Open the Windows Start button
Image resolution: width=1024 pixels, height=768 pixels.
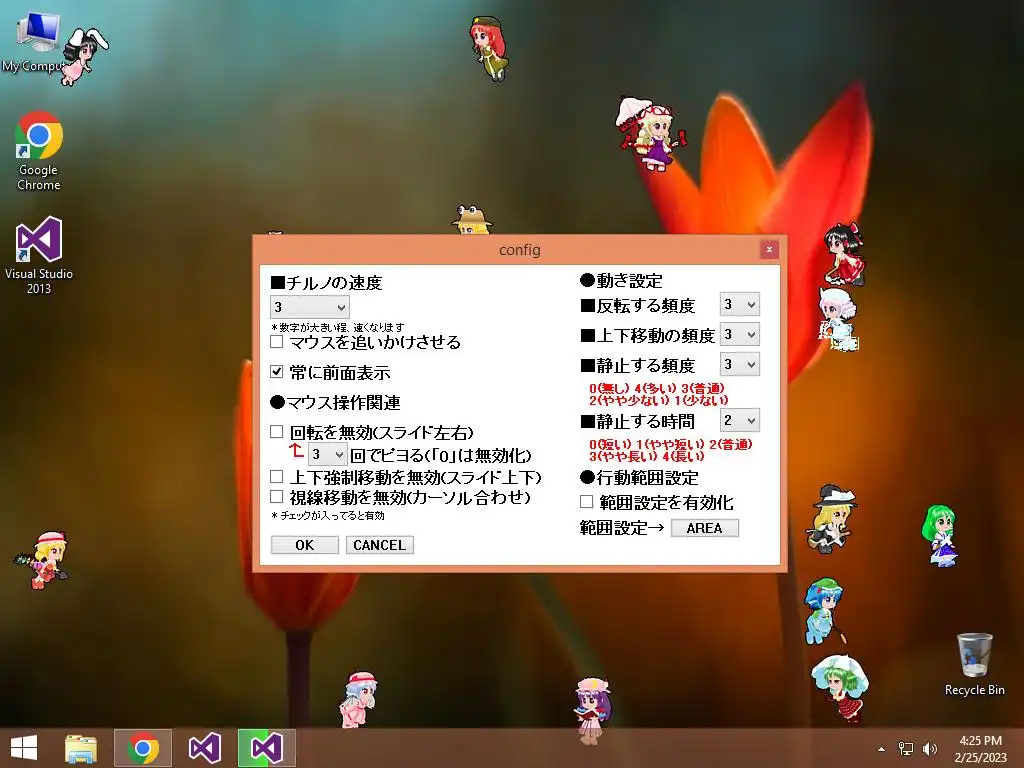tap(24, 748)
